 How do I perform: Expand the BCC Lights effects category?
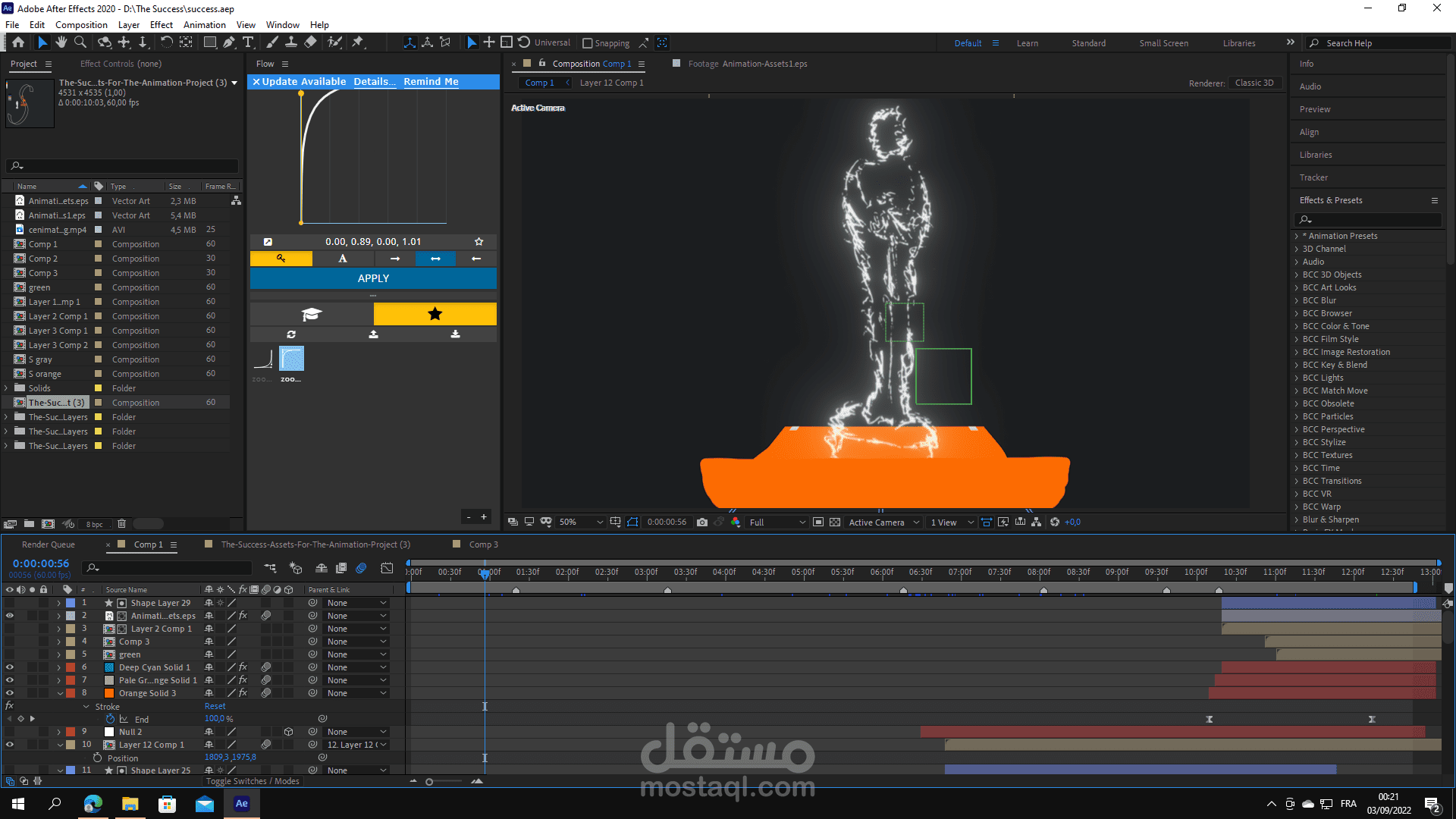tap(1297, 378)
